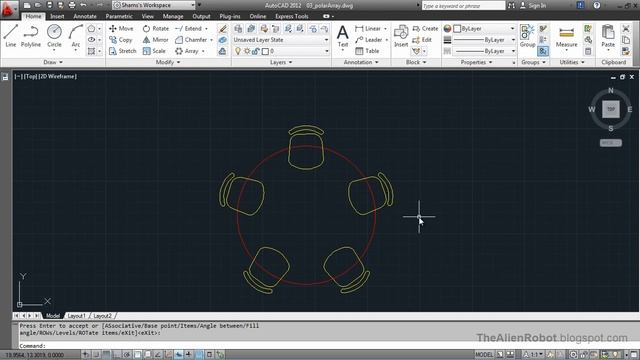
Task: Switch to the Output ribbon tab
Action: pyautogui.click(x=201, y=16)
